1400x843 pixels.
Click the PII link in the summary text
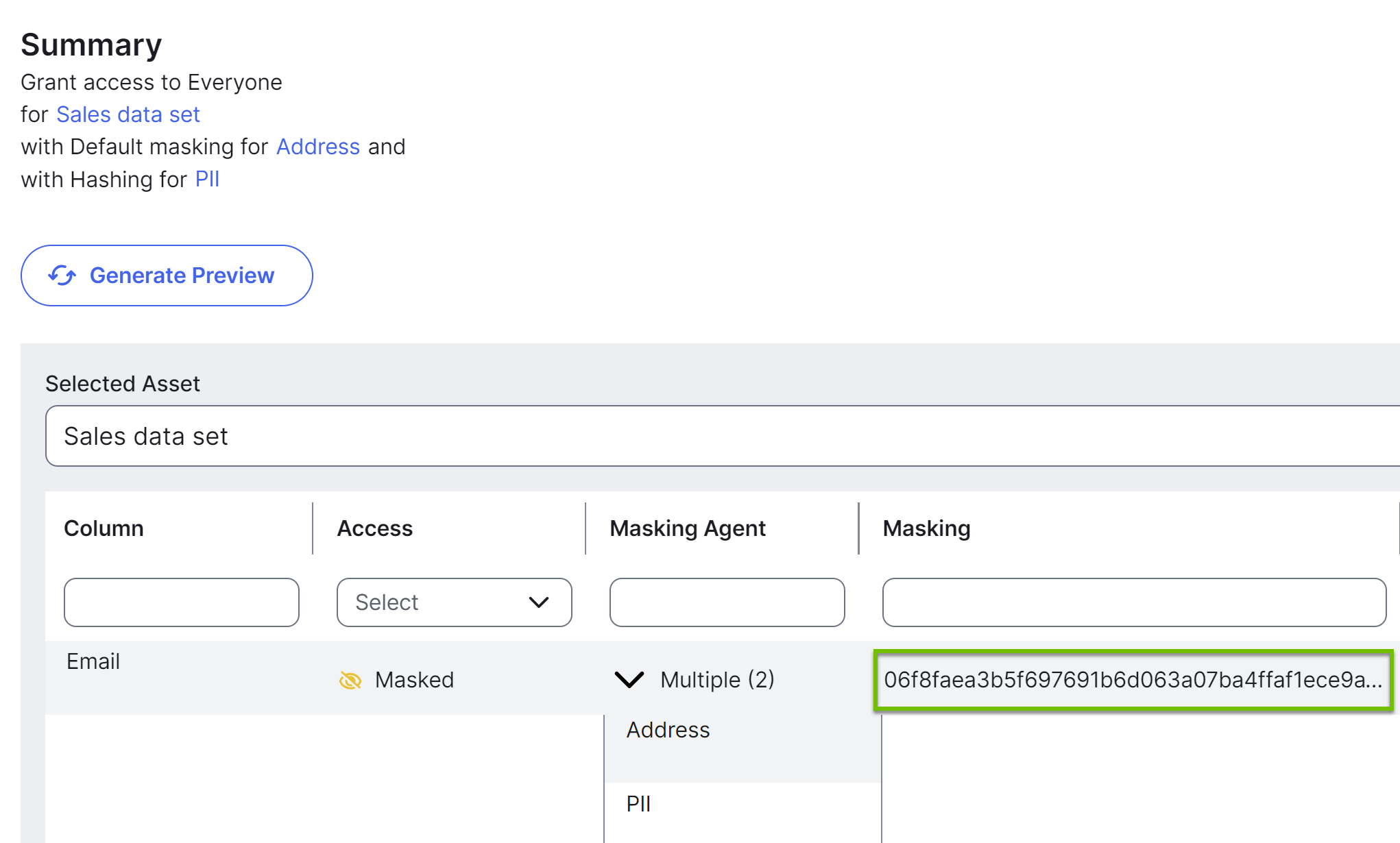208,179
